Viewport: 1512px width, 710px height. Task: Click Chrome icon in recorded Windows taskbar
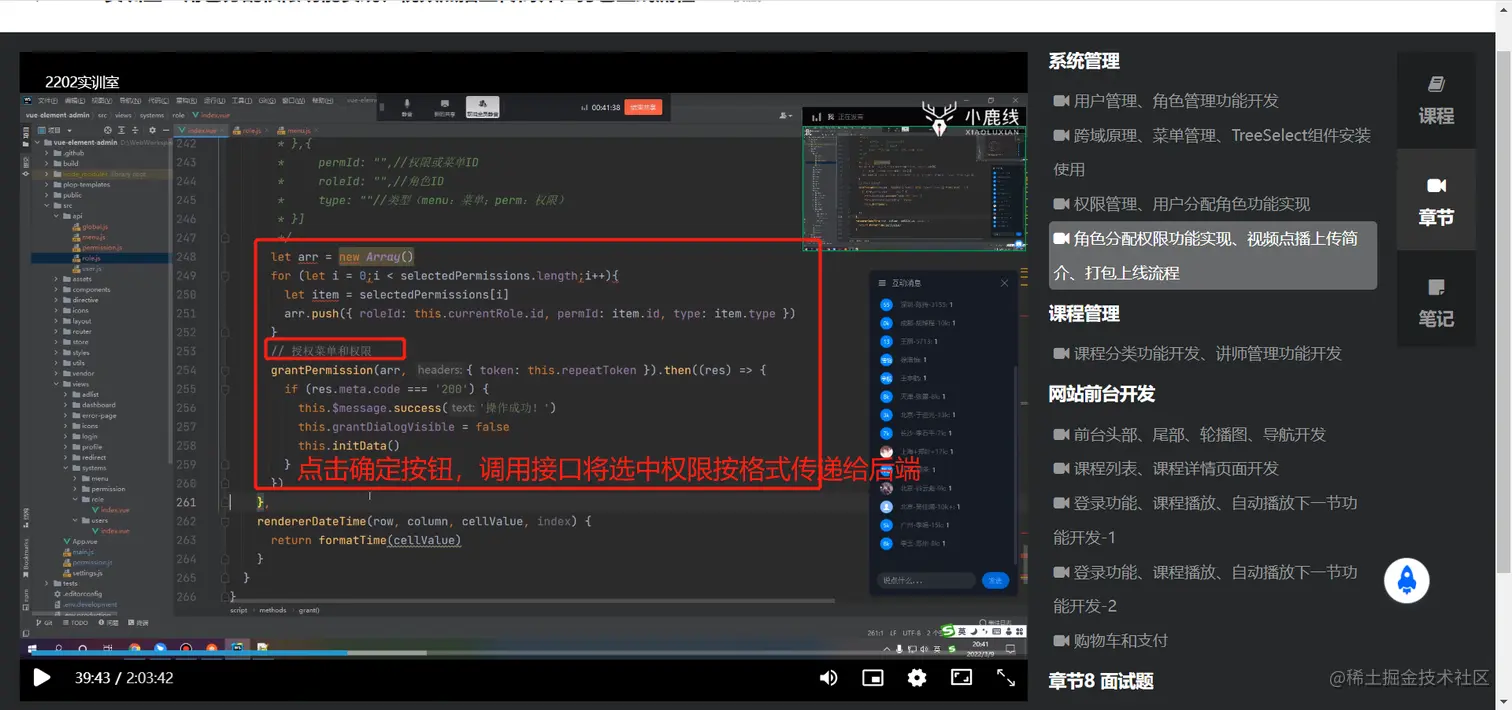(135, 646)
